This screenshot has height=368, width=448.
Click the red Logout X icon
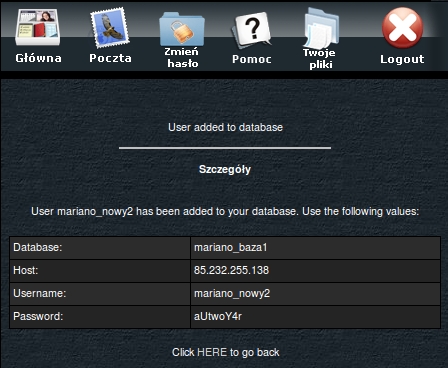402,28
